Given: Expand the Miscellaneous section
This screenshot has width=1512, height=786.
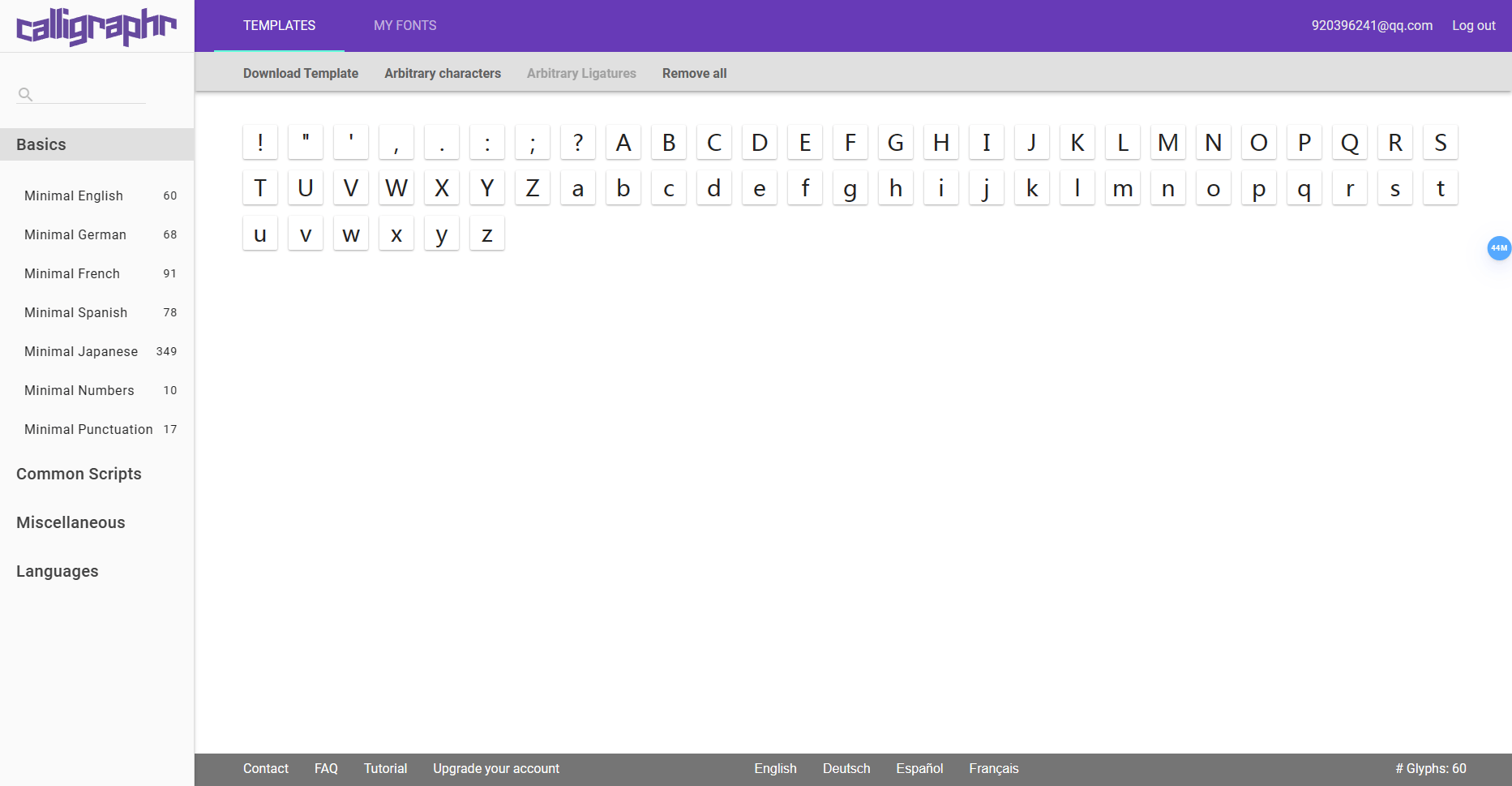Looking at the screenshot, I should point(71,522).
